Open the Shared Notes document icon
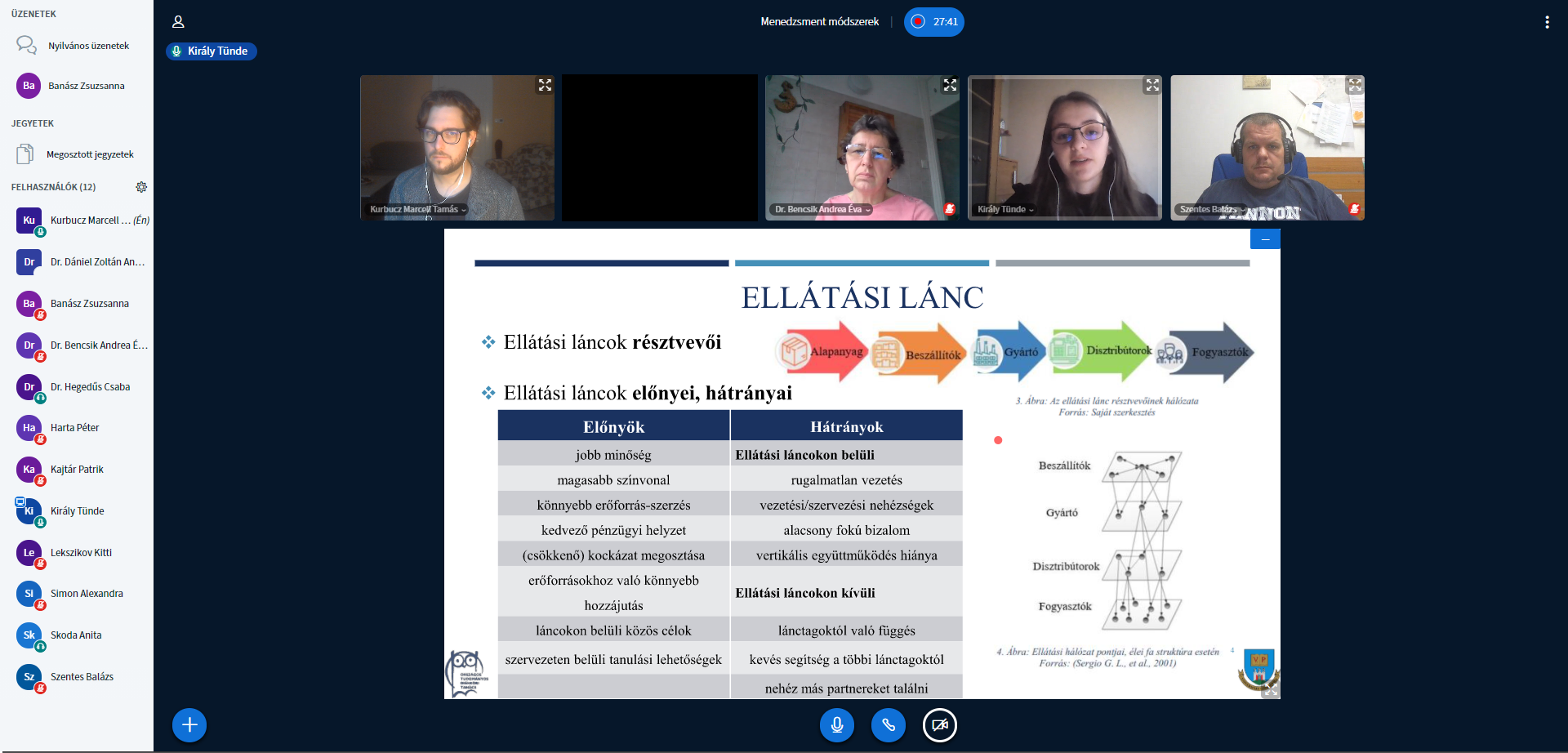The image size is (1568, 753). (25, 154)
